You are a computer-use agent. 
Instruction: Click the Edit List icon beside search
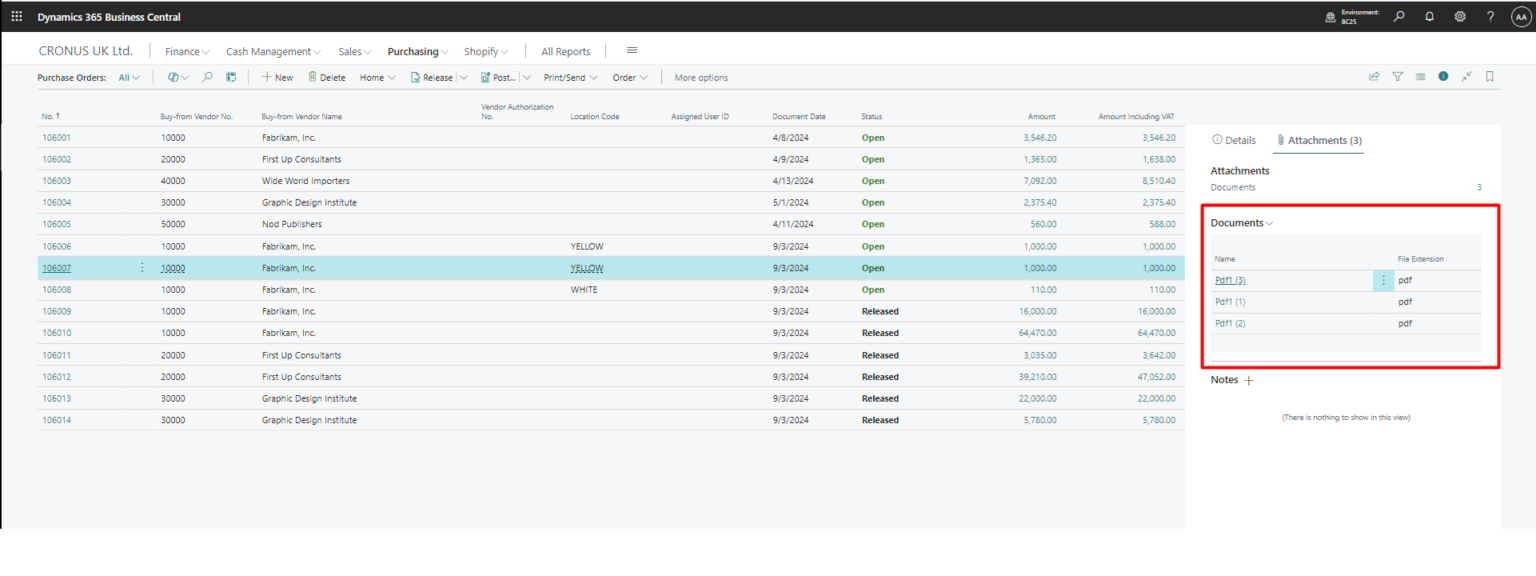[x=231, y=77]
